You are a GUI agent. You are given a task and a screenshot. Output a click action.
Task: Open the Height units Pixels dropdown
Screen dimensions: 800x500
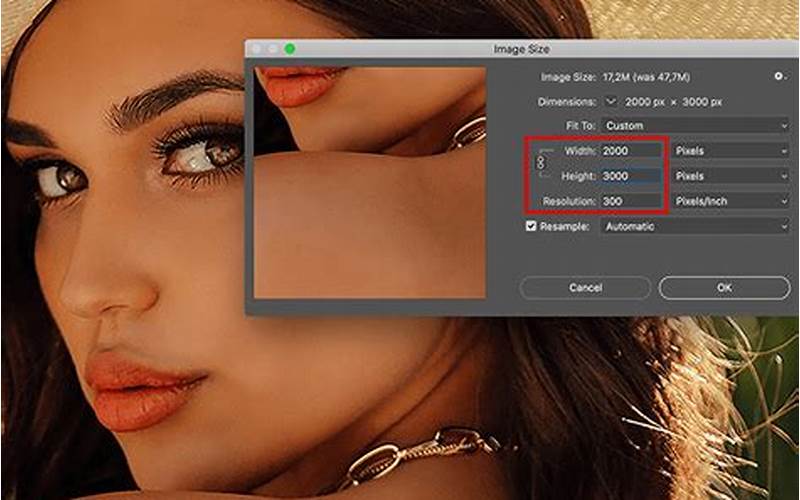(x=731, y=176)
